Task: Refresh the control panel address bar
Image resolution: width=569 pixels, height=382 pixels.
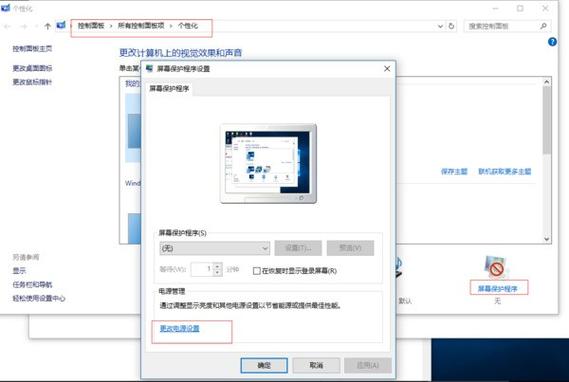Action: [x=451, y=26]
